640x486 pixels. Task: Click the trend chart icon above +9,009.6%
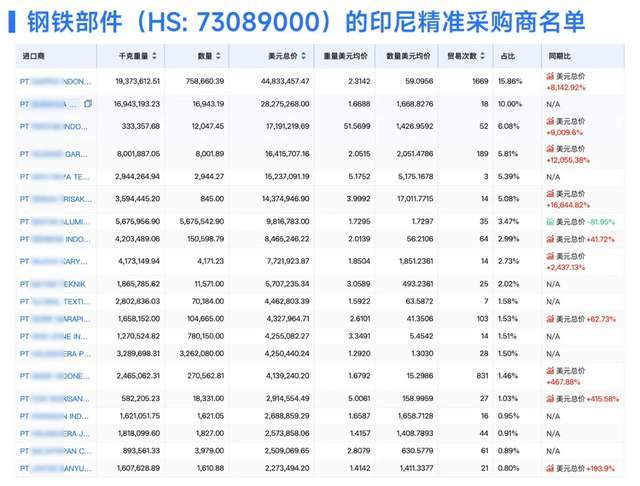[550, 121]
